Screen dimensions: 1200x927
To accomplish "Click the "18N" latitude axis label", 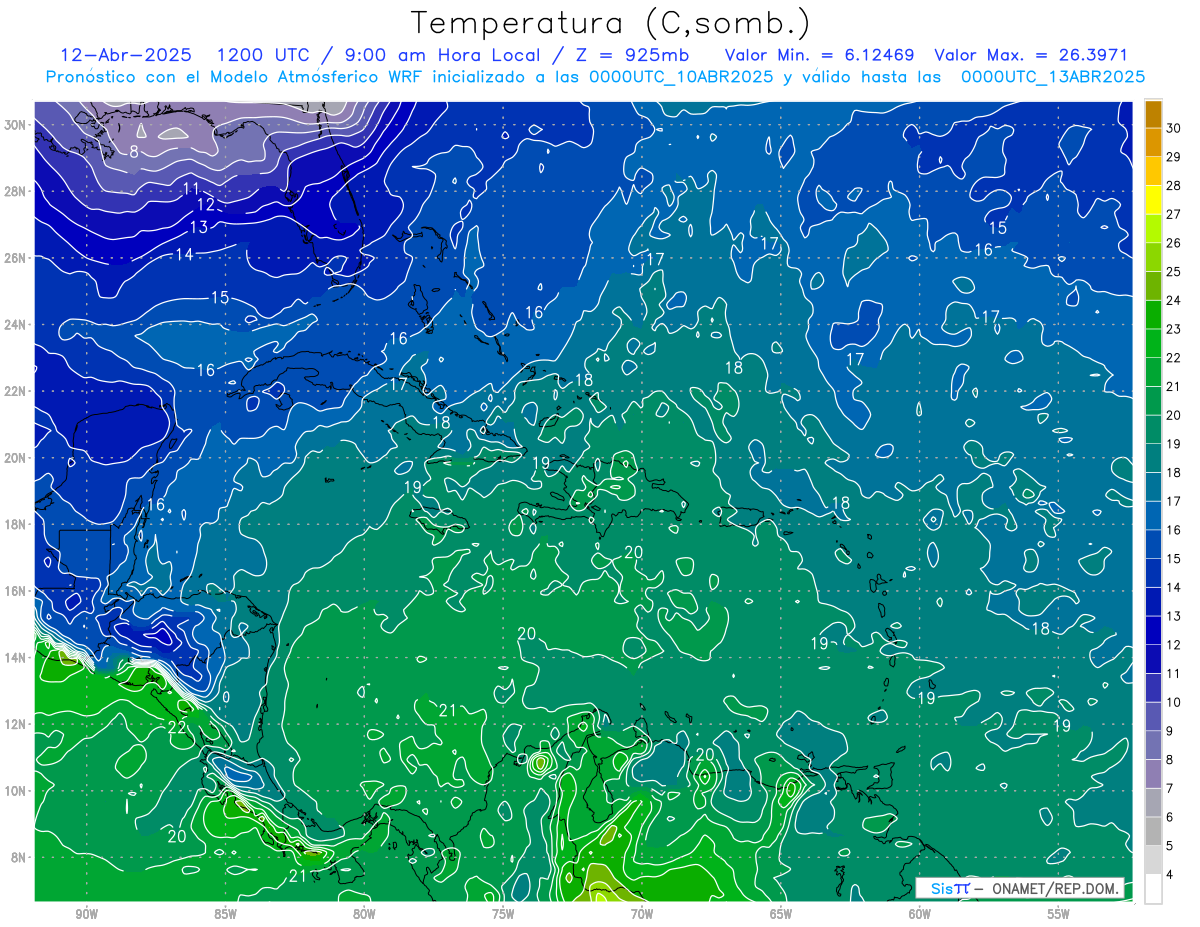I will click(x=15, y=524).
